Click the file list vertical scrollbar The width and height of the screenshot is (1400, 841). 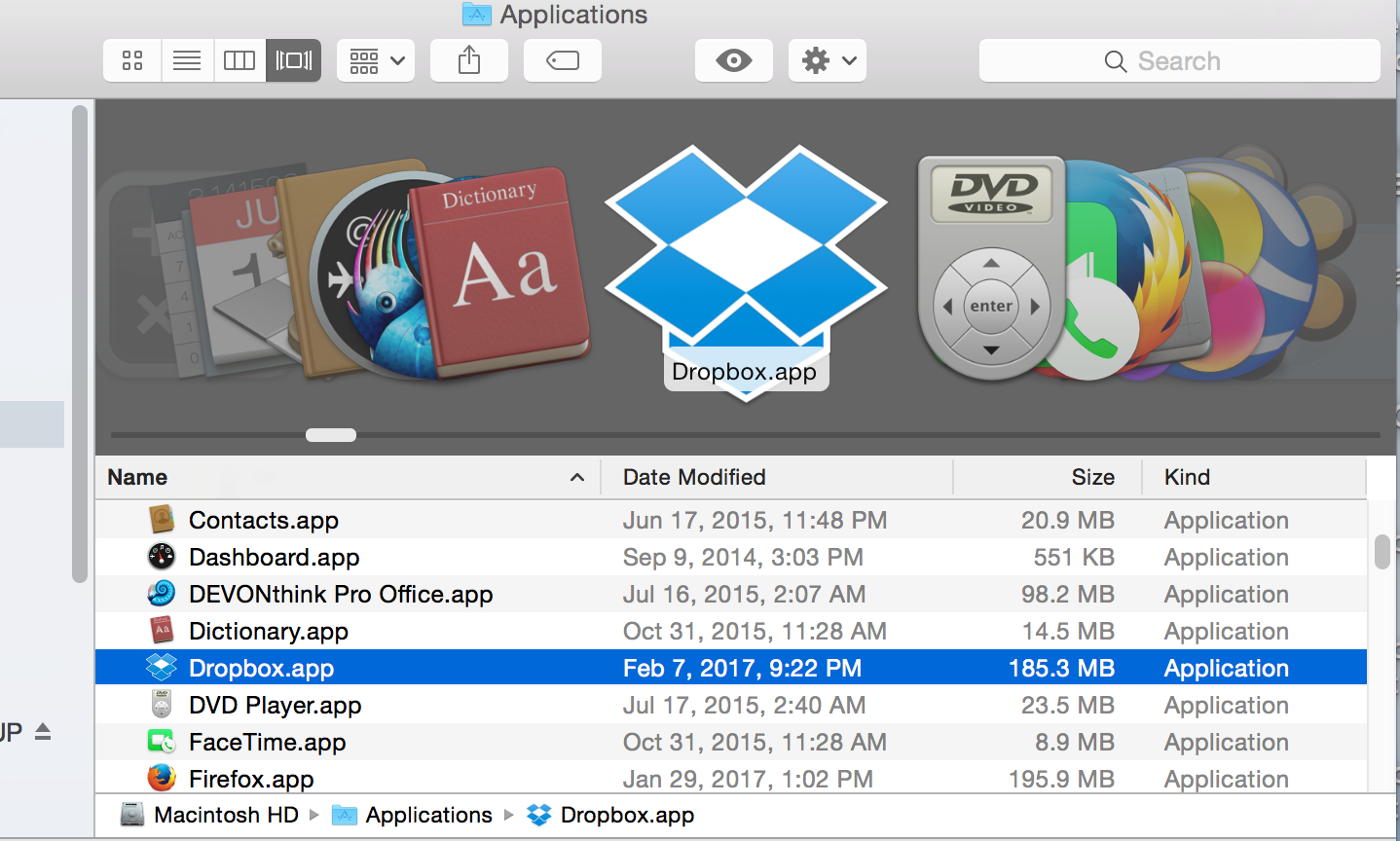[1382, 551]
